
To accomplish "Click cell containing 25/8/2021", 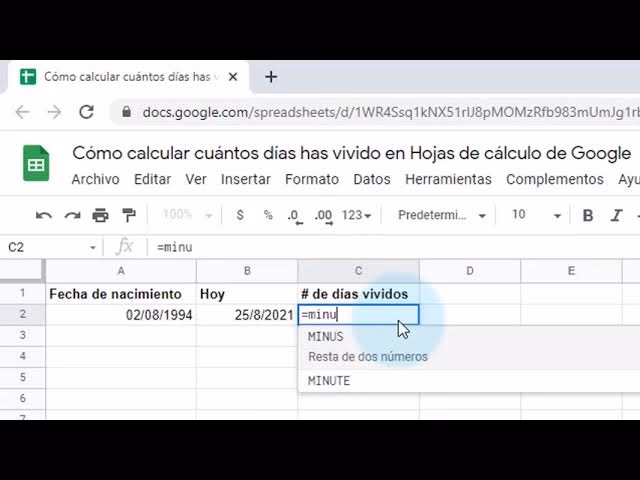I will tap(247, 315).
